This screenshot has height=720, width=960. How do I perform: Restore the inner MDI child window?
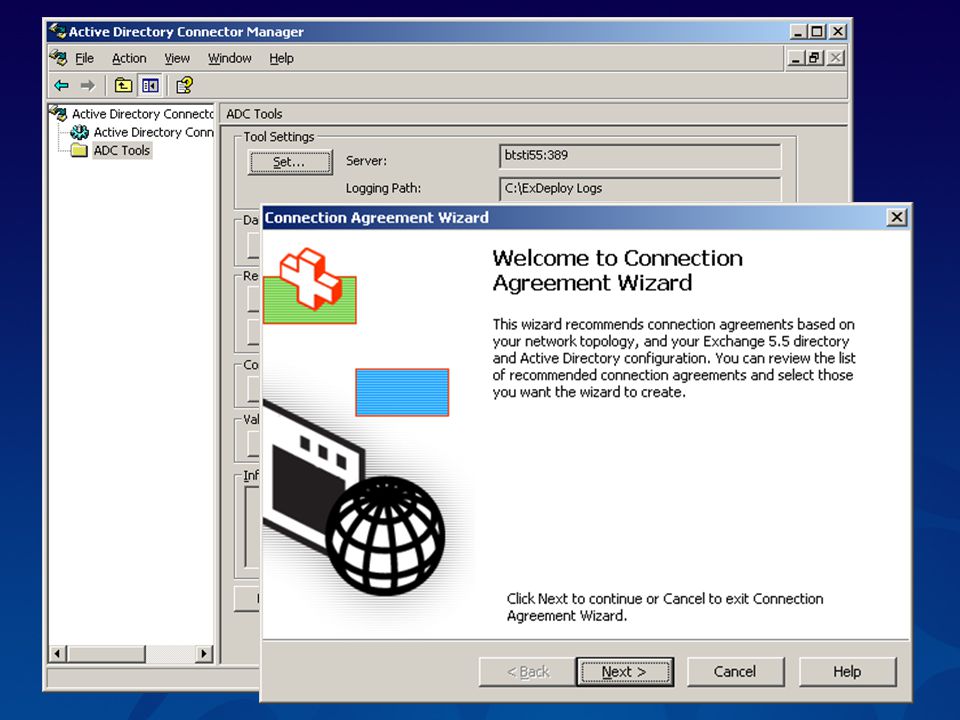(814, 58)
